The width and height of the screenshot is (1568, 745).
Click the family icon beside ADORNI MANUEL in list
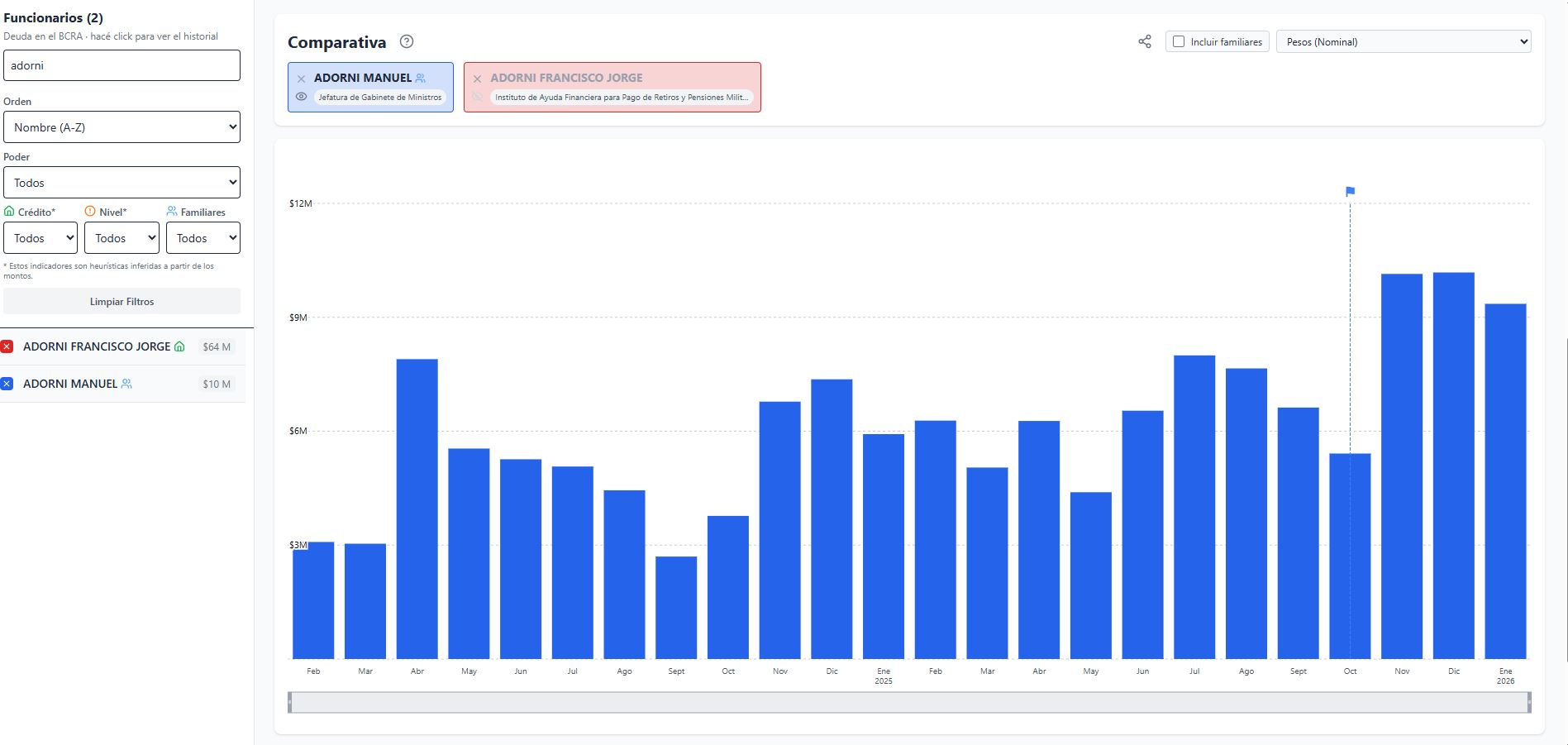pos(126,384)
